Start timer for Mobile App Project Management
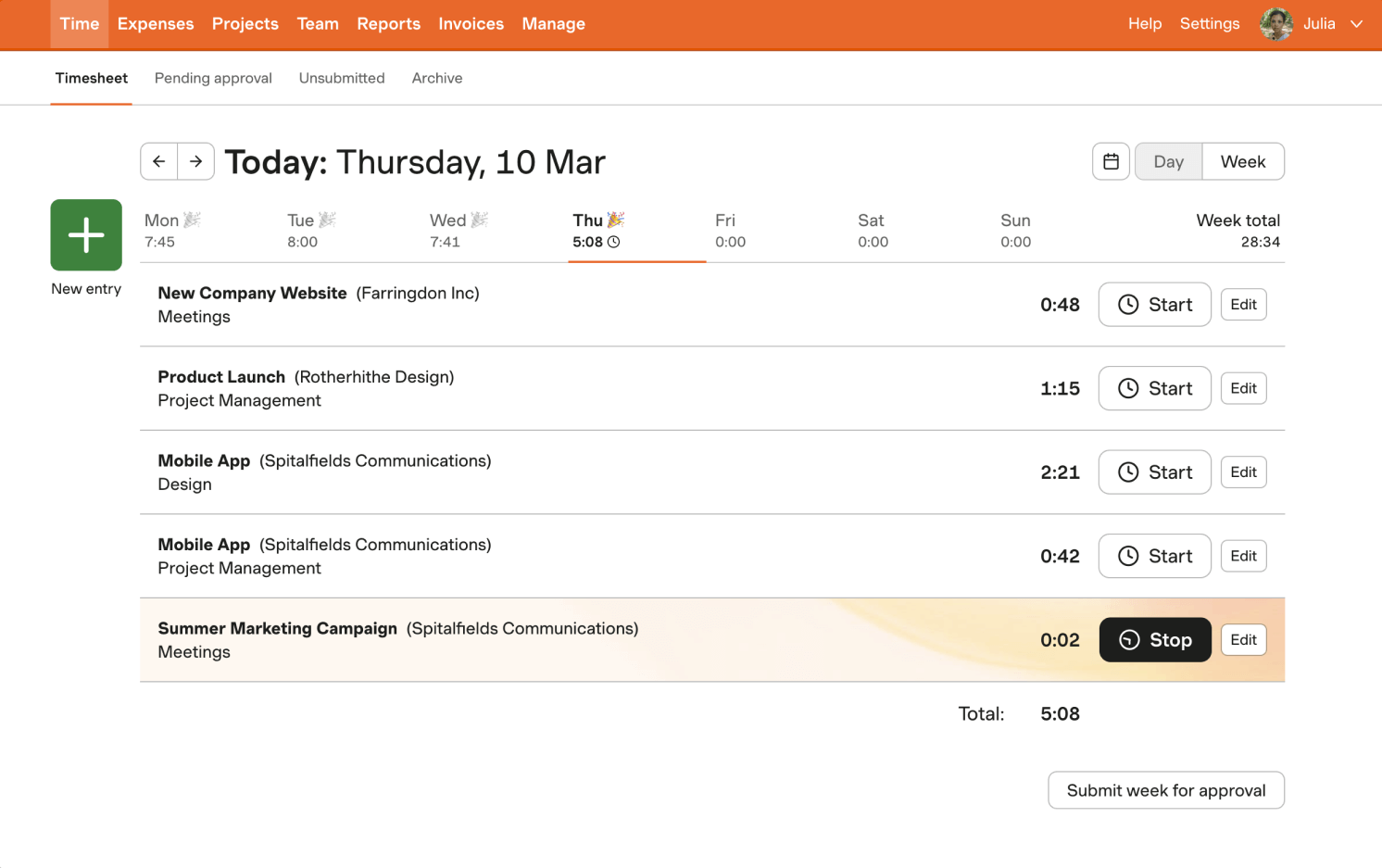This screenshot has width=1382, height=868. tap(1154, 556)
